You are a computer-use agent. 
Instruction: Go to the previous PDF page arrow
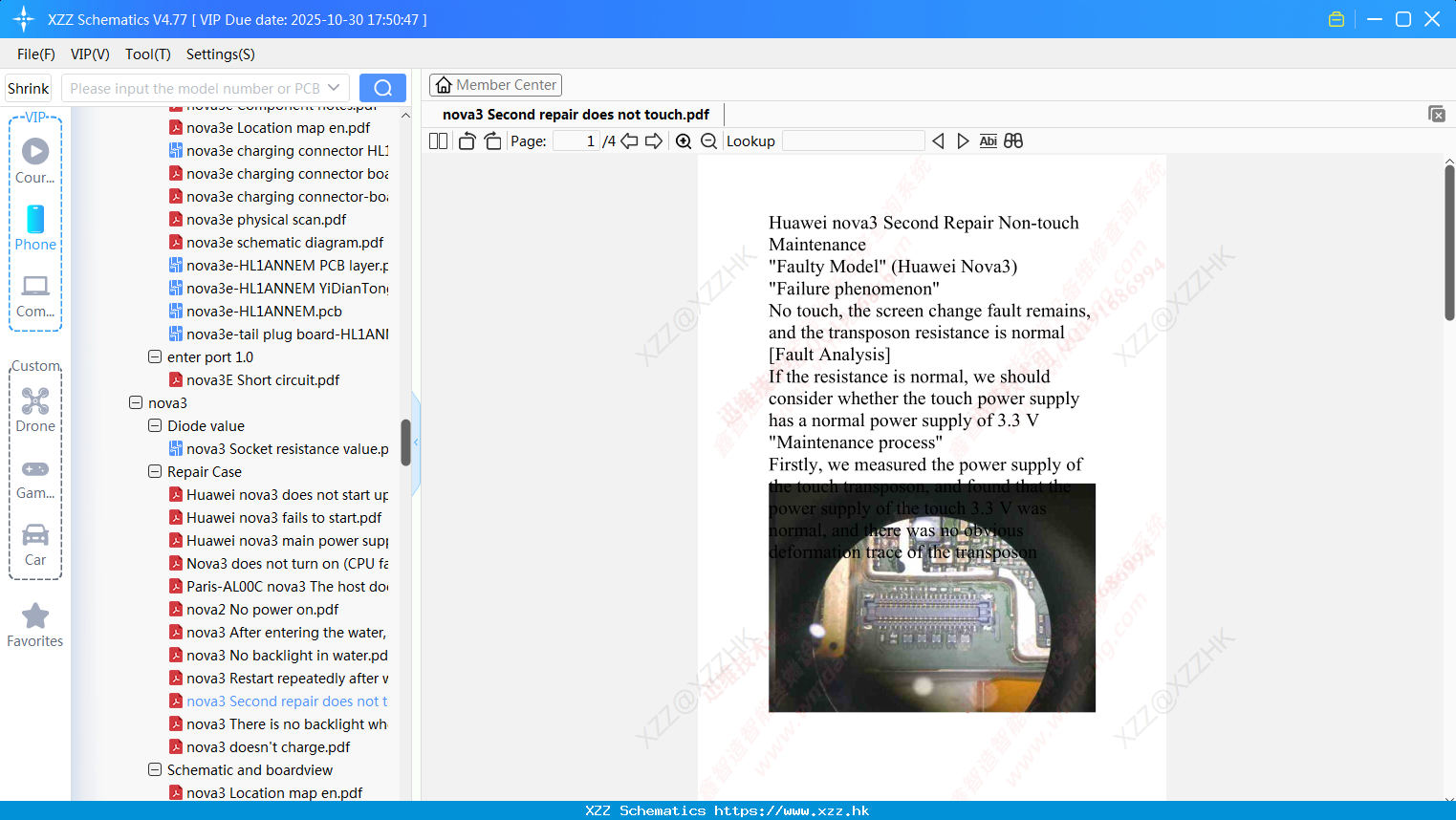[629, 141]
